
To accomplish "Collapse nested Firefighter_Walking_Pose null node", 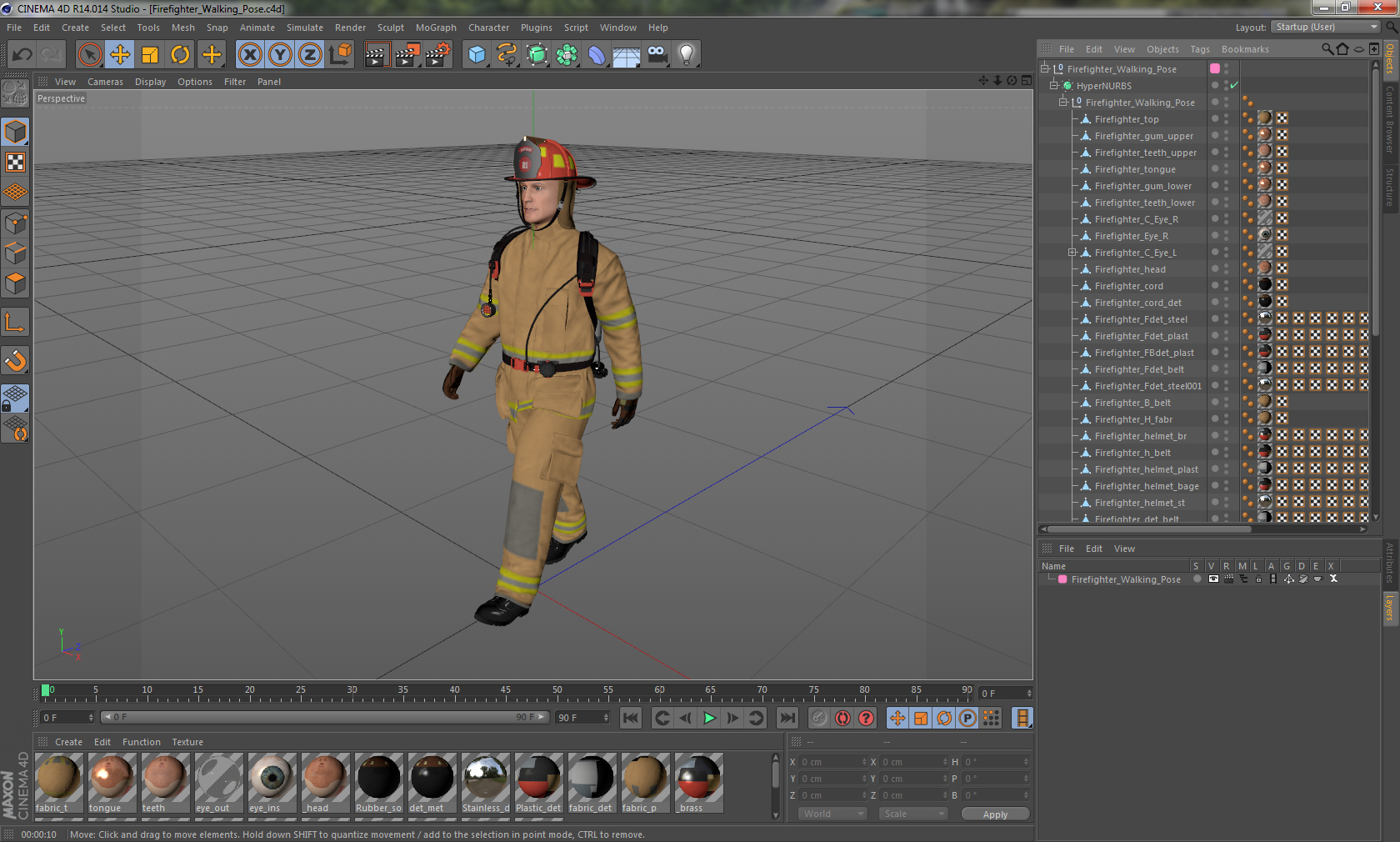I will (1063, 103).
